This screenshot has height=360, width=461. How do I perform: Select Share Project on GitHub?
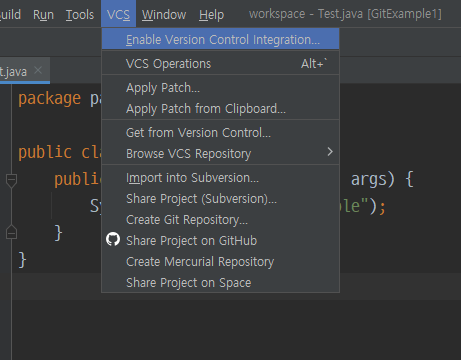pyautogui.click(x=220, y=241)
